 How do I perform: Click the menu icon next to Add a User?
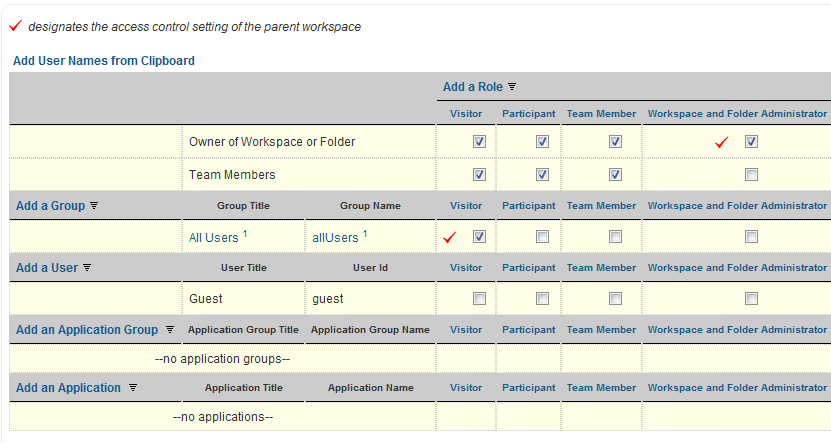pyautogui.click(x=87, y=268)
